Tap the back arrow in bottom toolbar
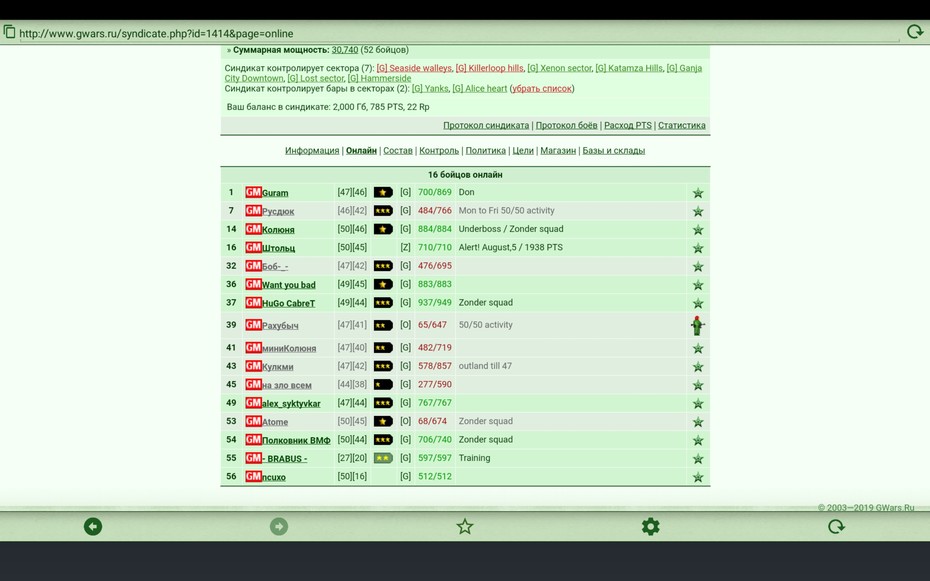Screen dimensions: 930x581 tap(93, 526)
